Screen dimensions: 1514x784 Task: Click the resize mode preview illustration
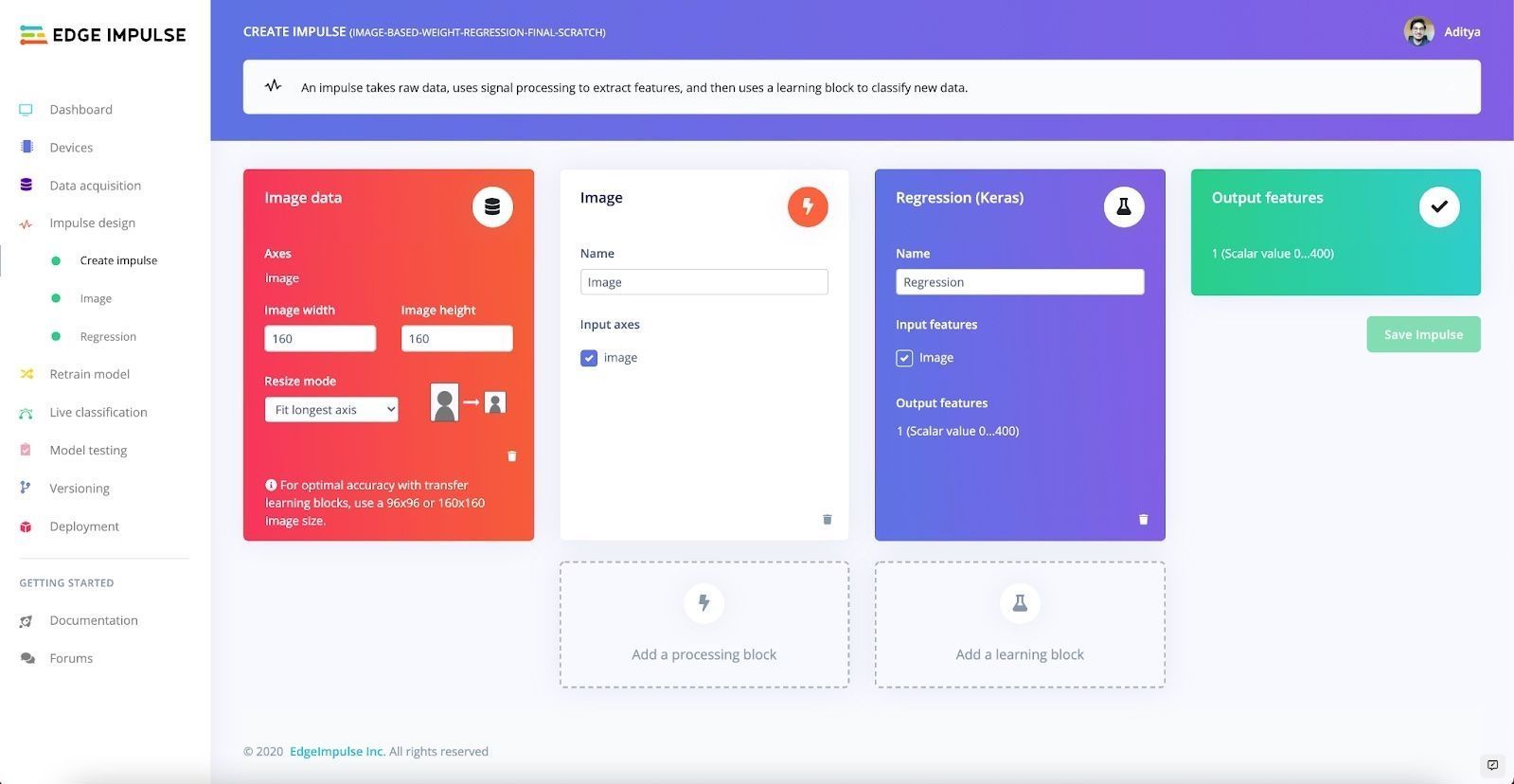point(469,402)
